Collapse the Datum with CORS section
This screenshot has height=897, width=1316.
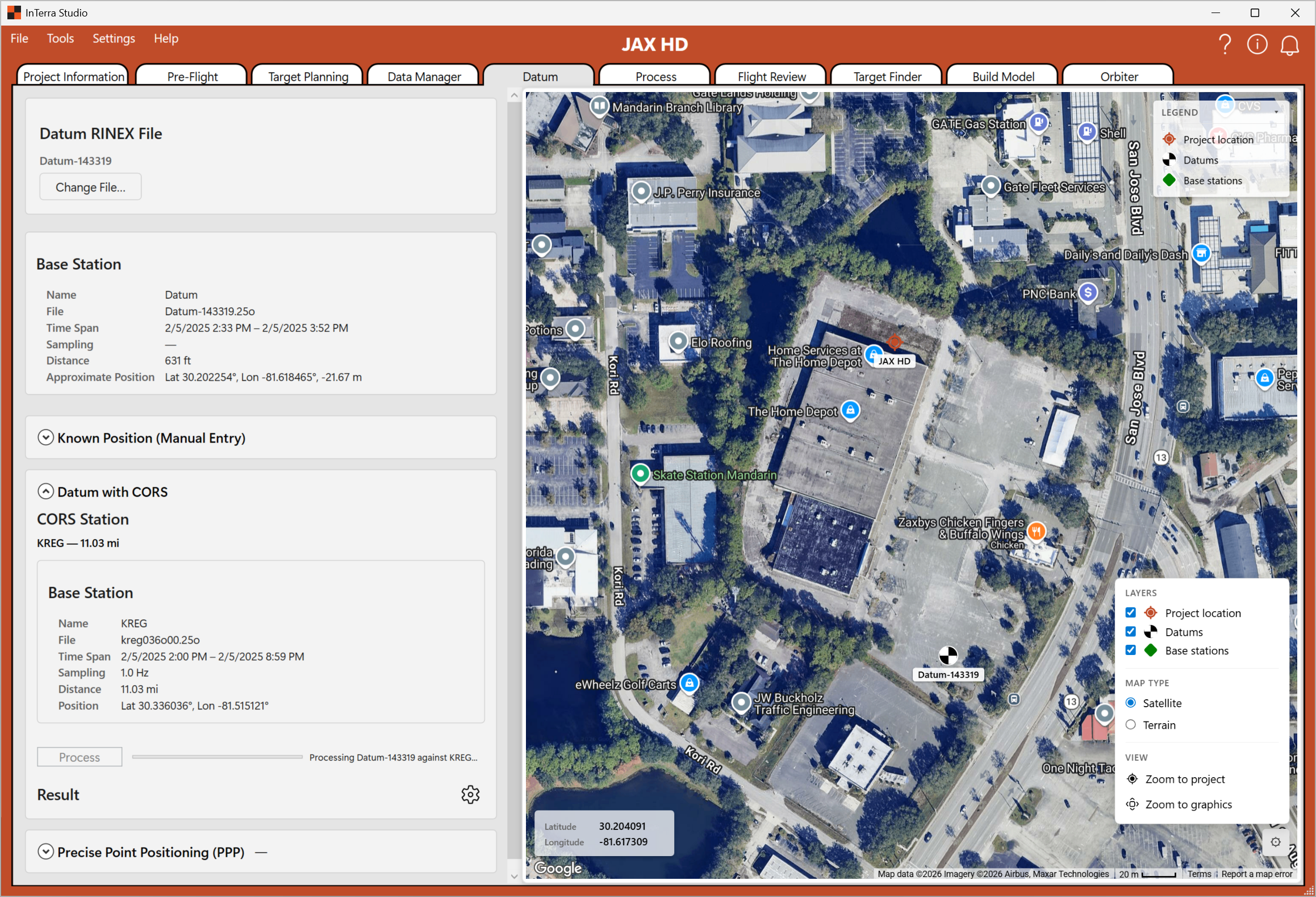(x=45, y=491)
